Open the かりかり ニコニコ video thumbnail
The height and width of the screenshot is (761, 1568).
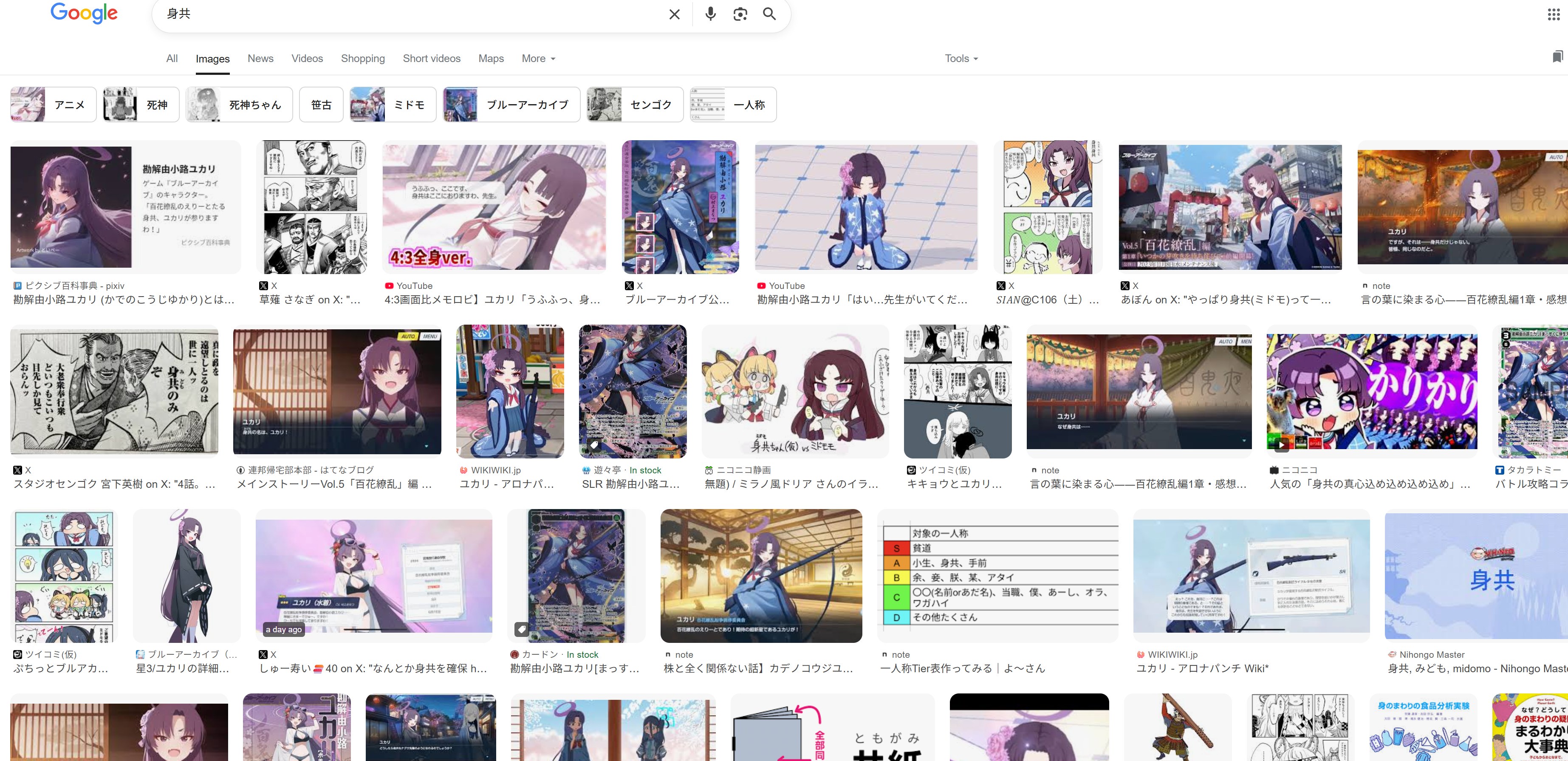(x=1372, y=391)
